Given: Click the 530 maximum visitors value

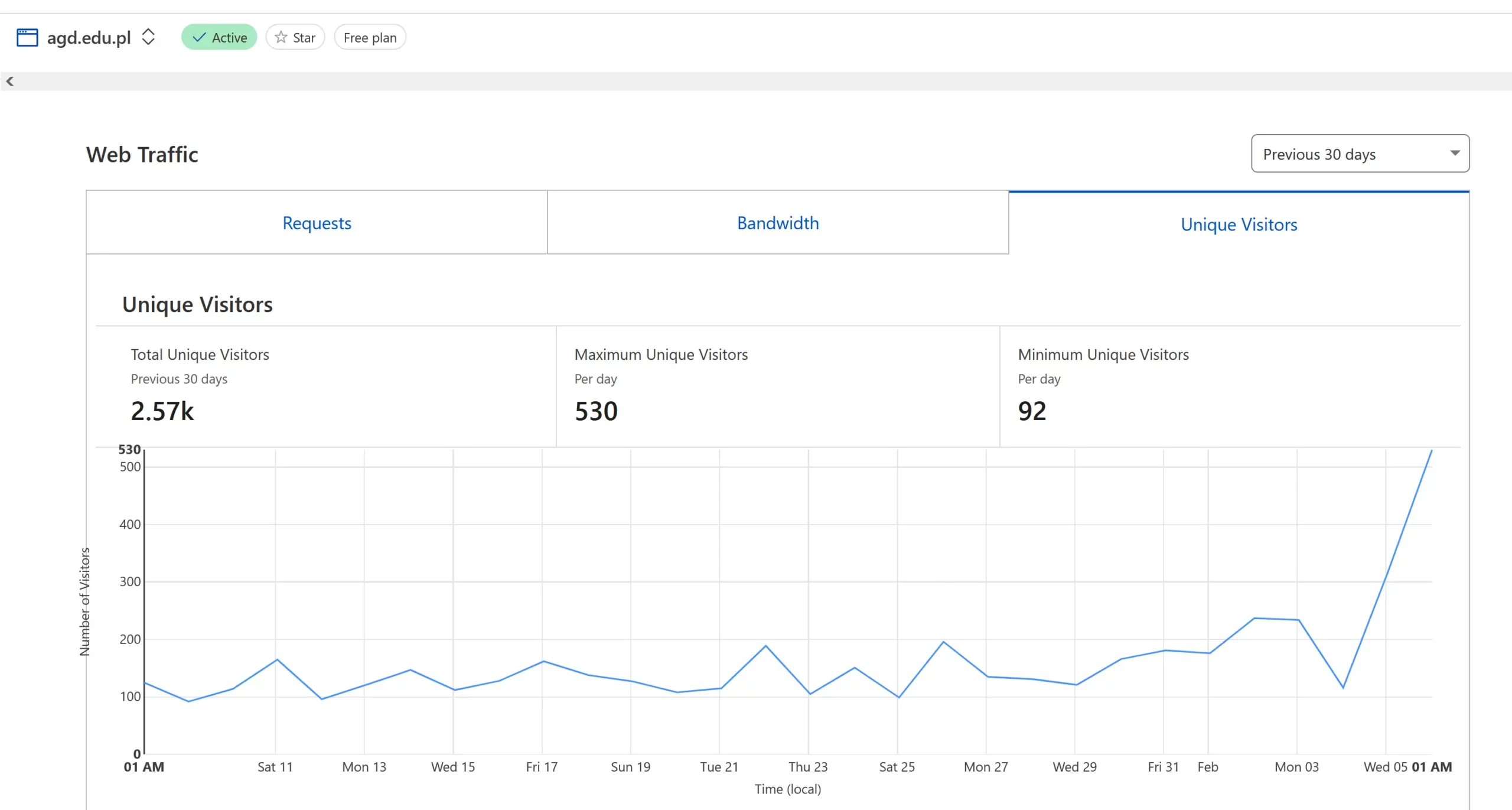Looking at the screenshot, I should pos(596,411).
